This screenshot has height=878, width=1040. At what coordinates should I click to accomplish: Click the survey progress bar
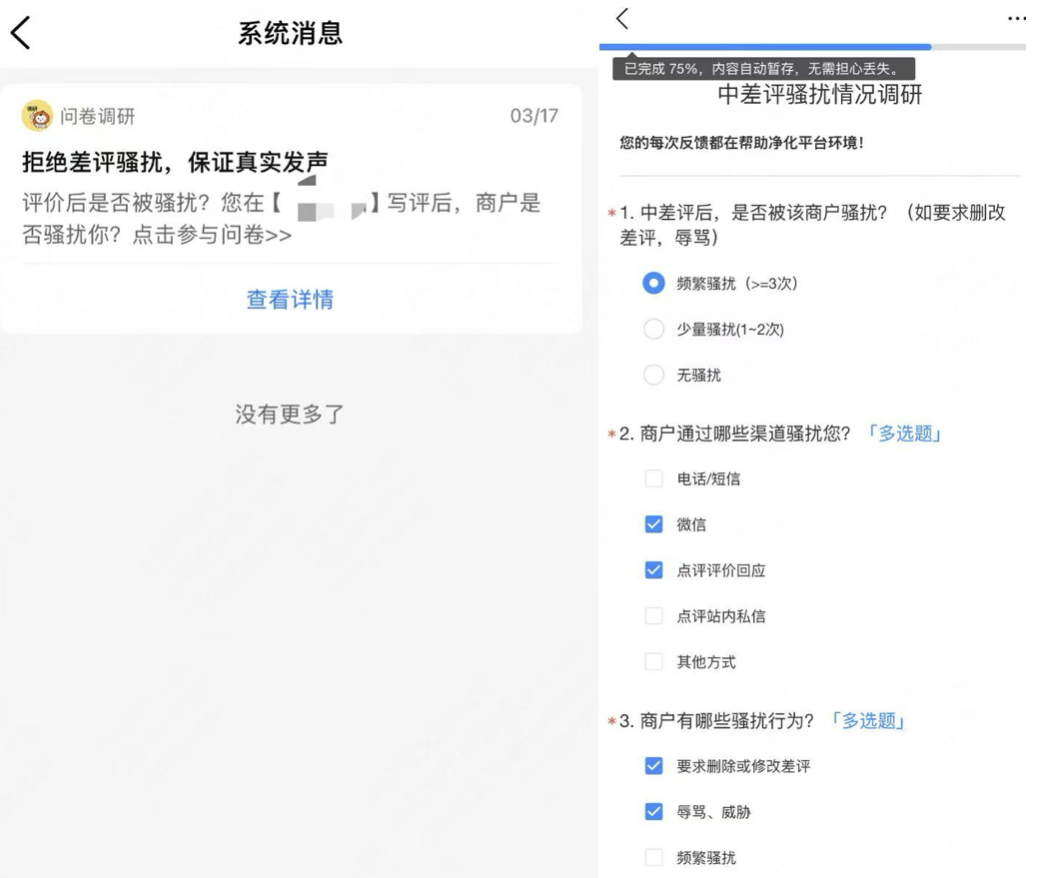(812, 47)
